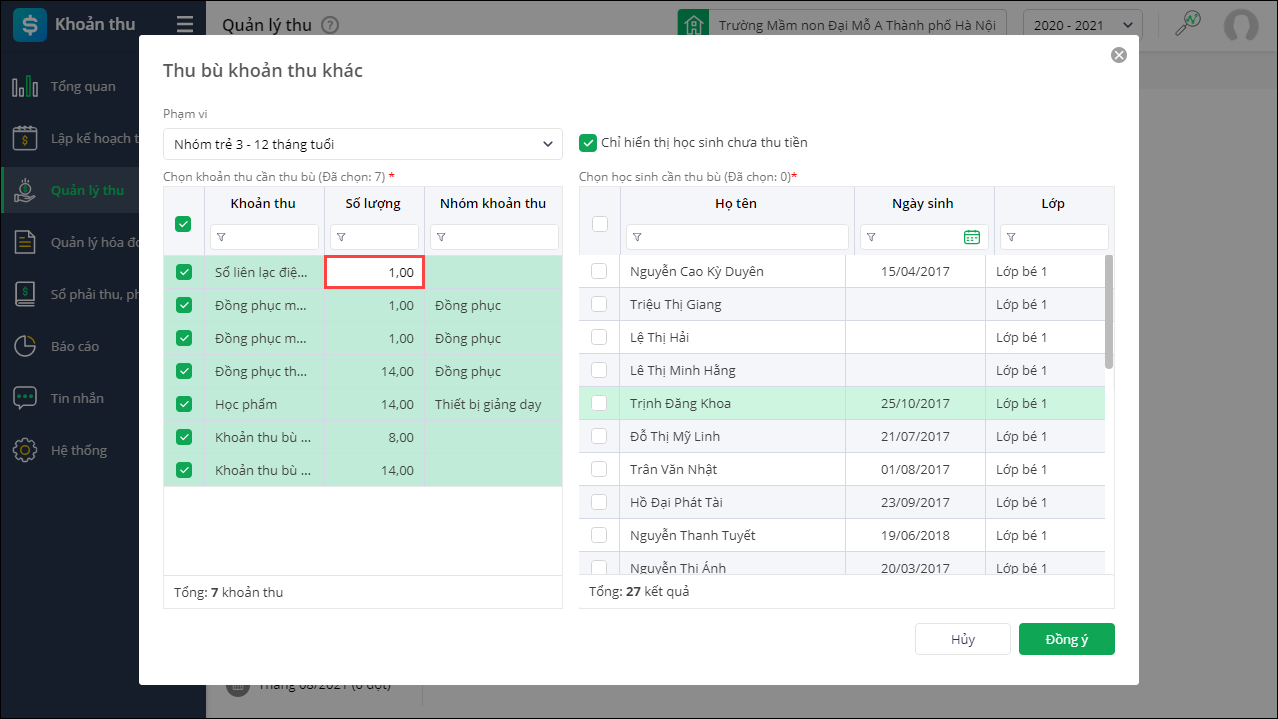This screenshot has height=719, width=1278.
Task: Click the calendar icon in Ngày sinh filter
Action: coord(971,237)
